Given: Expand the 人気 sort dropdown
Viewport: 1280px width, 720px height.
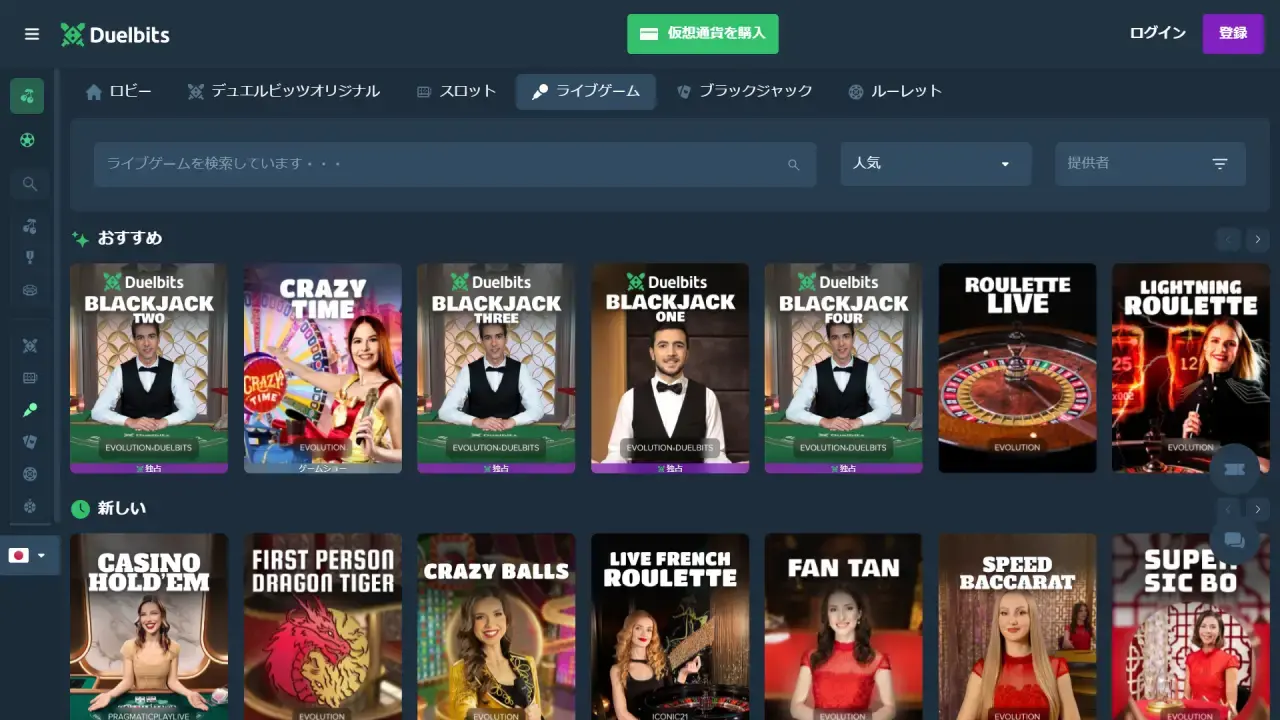Looking at the screenshot, I should tap(935, 164).
